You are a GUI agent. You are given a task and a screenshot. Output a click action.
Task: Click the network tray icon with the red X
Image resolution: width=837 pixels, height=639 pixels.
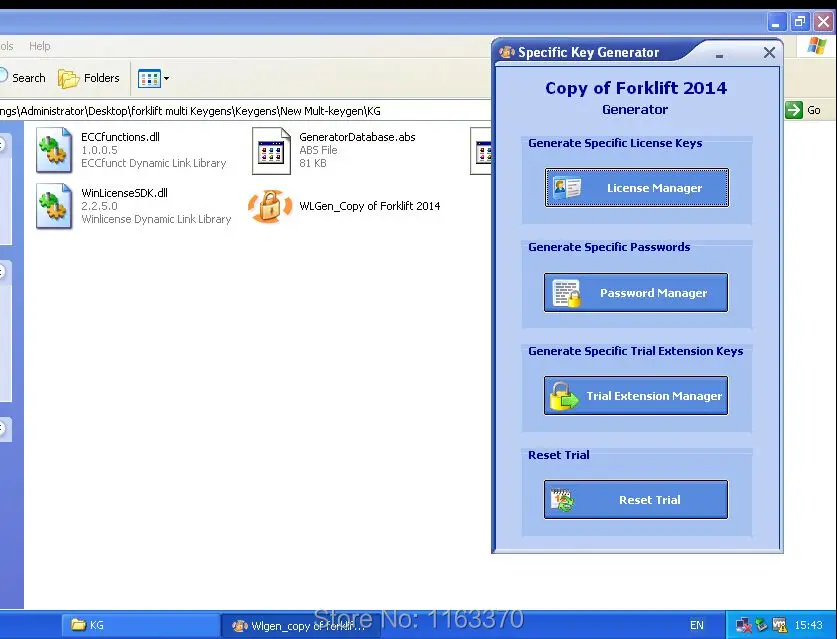click(x=744, y=625)
